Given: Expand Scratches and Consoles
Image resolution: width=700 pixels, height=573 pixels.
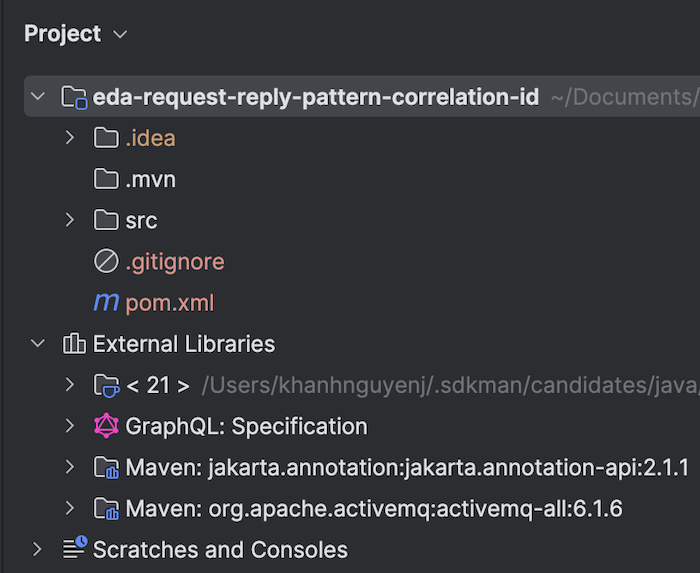Looking at the screenshot, I should (38, 549).
